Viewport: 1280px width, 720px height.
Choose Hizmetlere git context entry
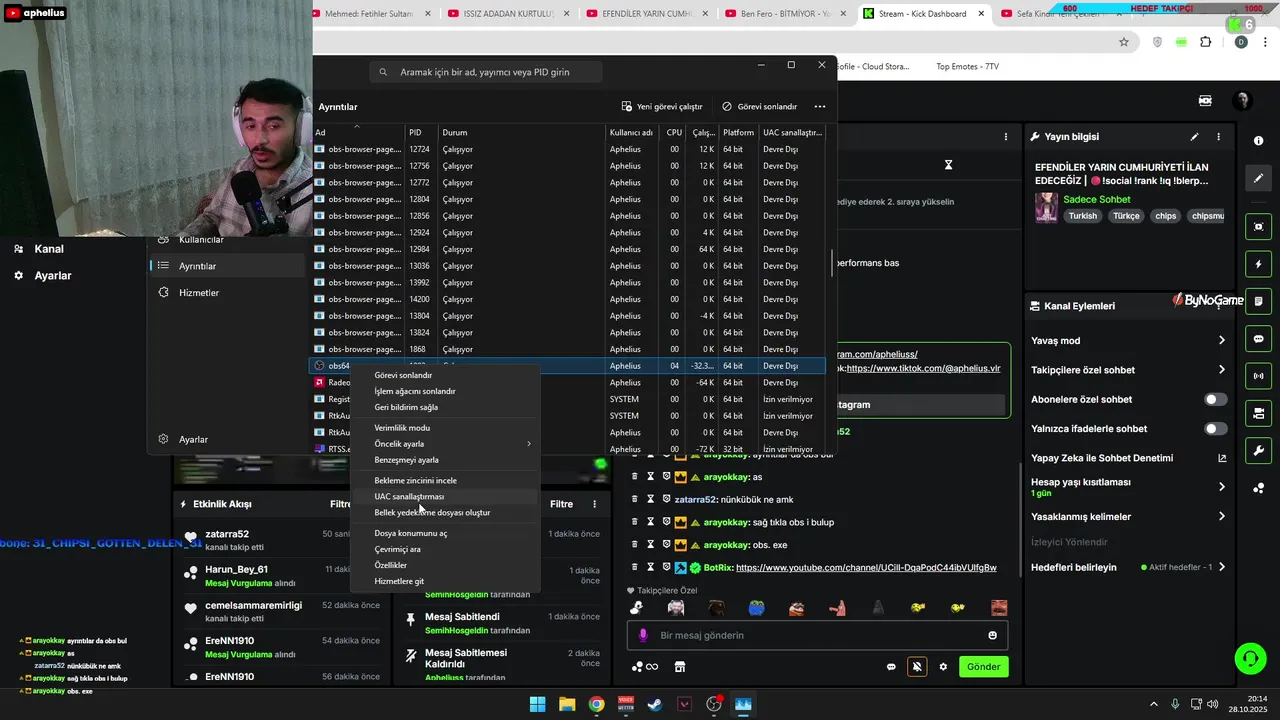pos(446,581)
